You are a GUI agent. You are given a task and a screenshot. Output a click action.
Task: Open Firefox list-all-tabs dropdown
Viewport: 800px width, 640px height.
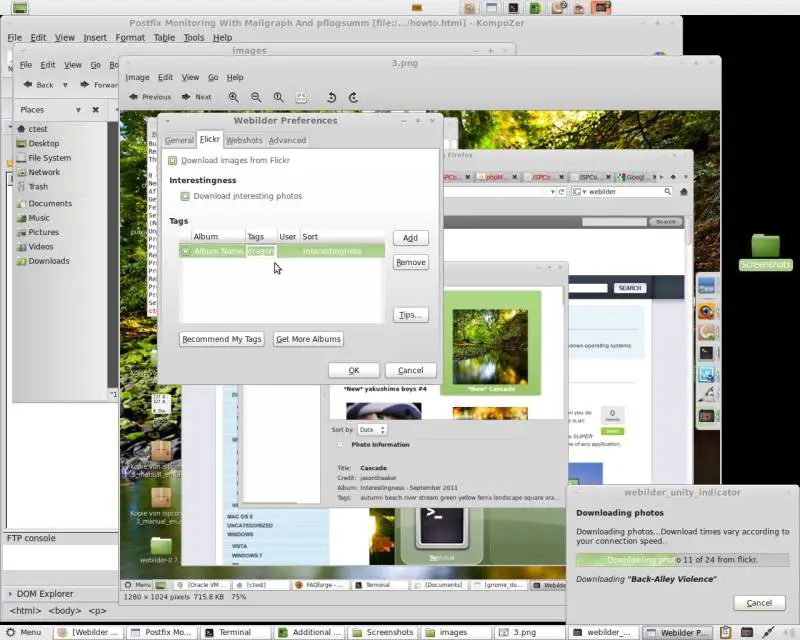(x=686, y=177)
